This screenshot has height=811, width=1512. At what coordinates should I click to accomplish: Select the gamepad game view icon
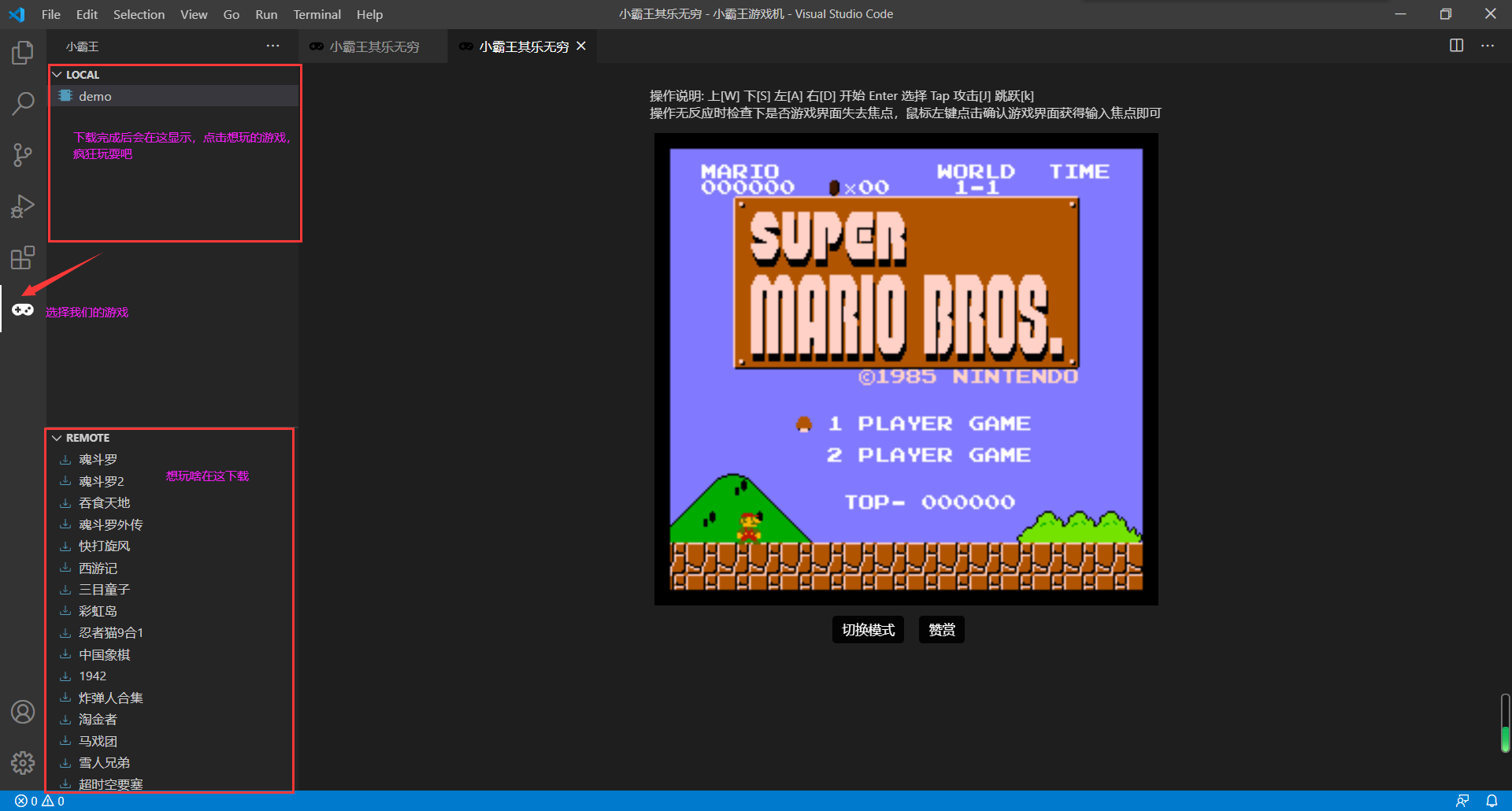pos(23,309)
